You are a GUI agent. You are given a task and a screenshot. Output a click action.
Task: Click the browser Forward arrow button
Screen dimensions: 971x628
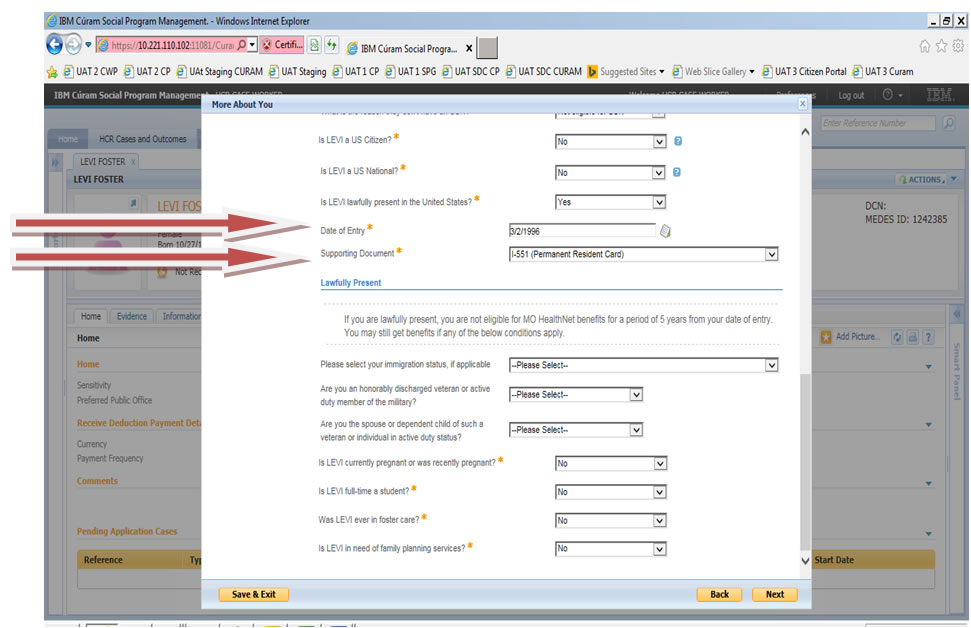tap(74, 45)
